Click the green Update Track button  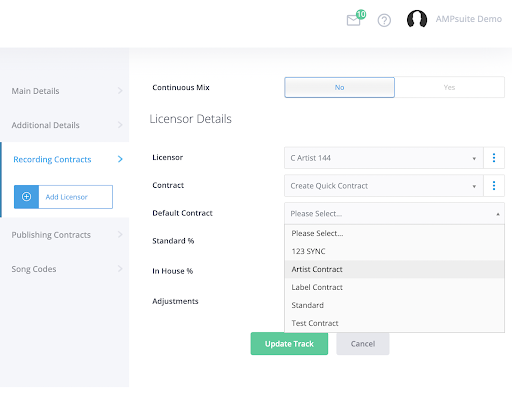289,344
